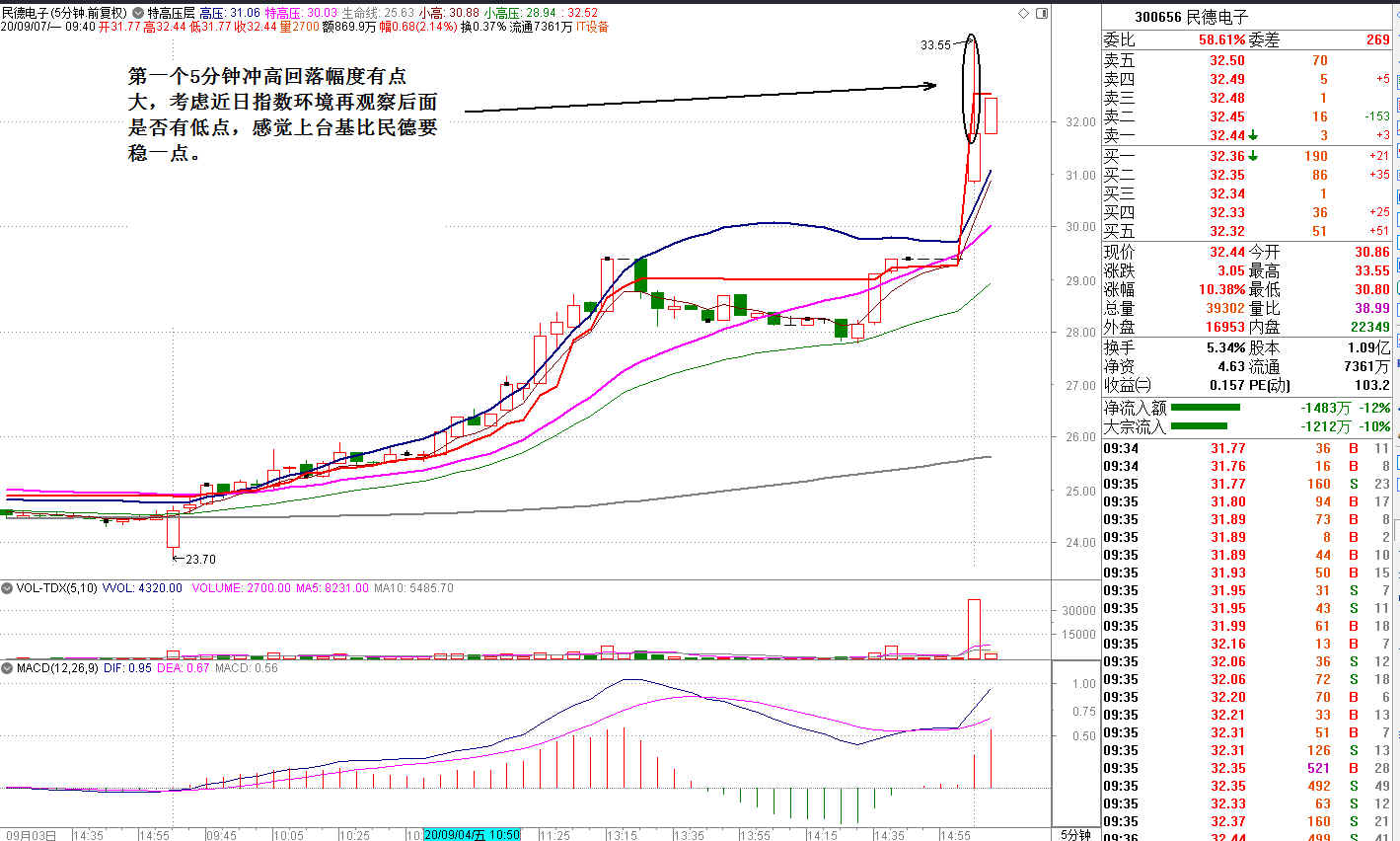Image resolution: width=1400 pixels, height=841 pixels.
Task: Click the 股本 value 1.09亿
Action: [1369, 347]
